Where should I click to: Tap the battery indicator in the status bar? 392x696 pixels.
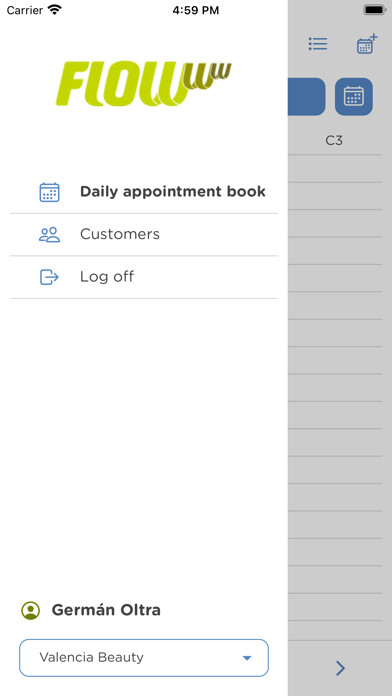coord(374,10)
